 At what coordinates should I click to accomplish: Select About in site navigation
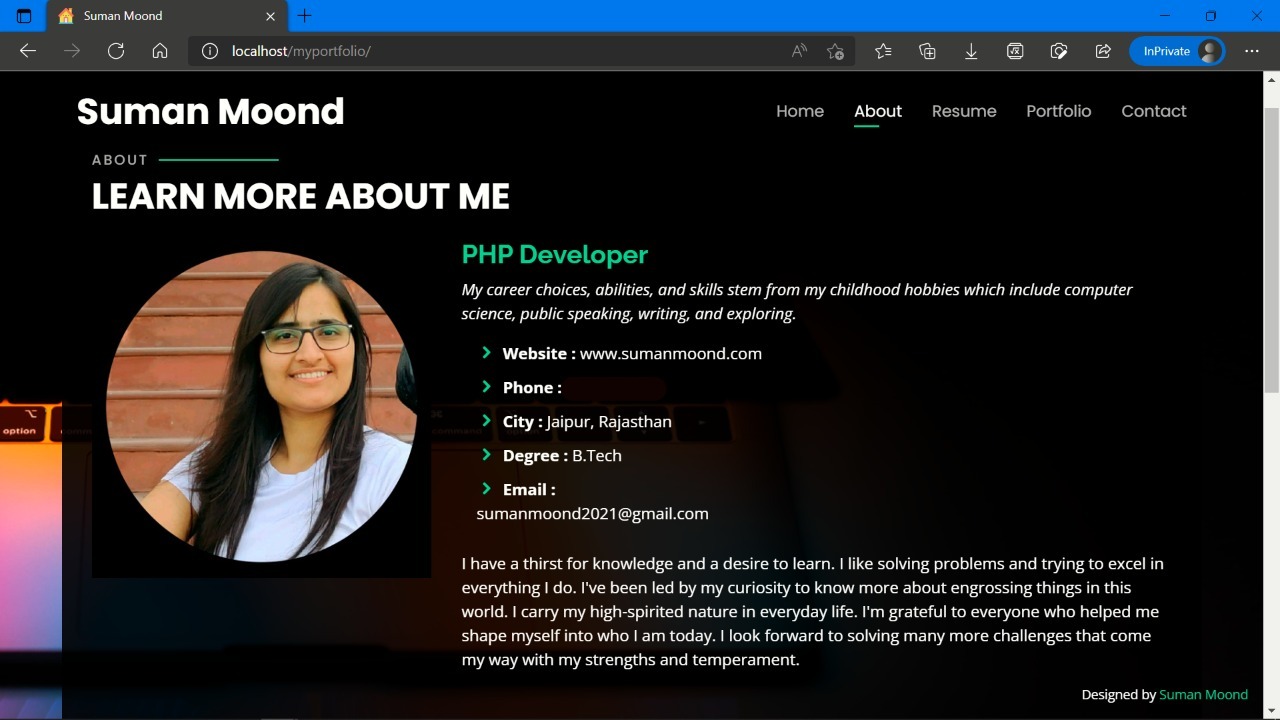878,111
